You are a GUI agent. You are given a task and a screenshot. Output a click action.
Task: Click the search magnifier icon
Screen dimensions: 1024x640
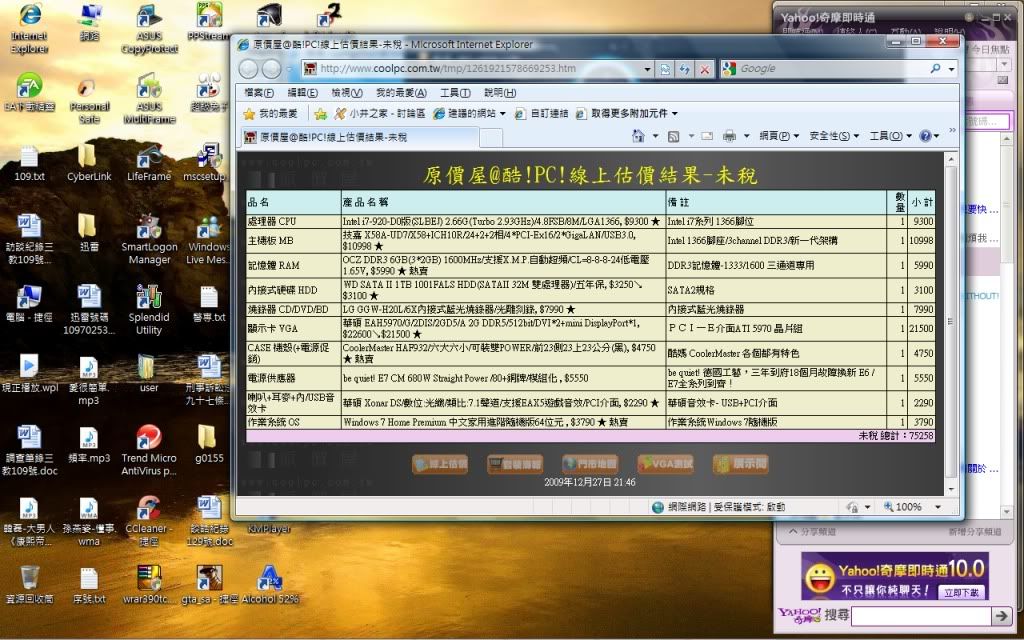[936, 69]
